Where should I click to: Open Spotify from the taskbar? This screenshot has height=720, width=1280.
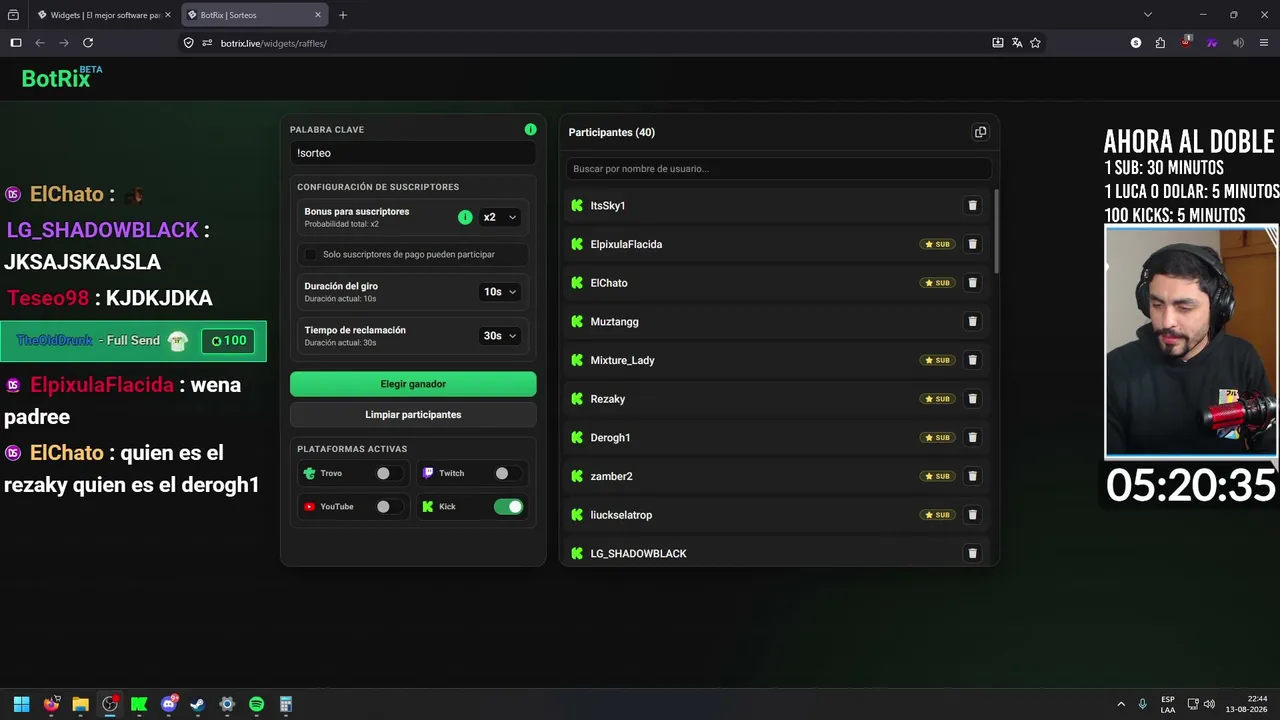256,704
